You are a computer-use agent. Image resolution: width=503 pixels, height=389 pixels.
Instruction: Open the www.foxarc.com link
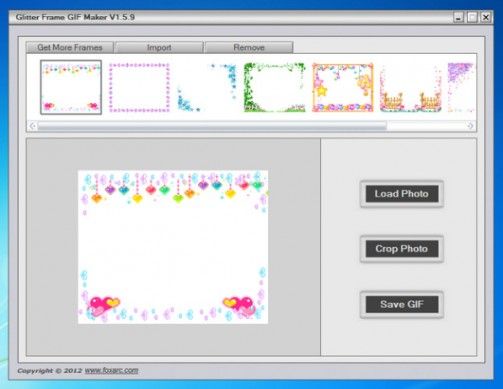pyautogui.click(x=111, y=370)
